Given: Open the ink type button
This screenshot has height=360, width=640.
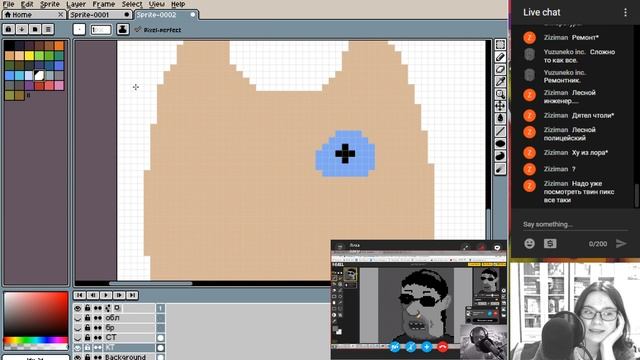Looking at the screenshot, I should coord(123,29).
